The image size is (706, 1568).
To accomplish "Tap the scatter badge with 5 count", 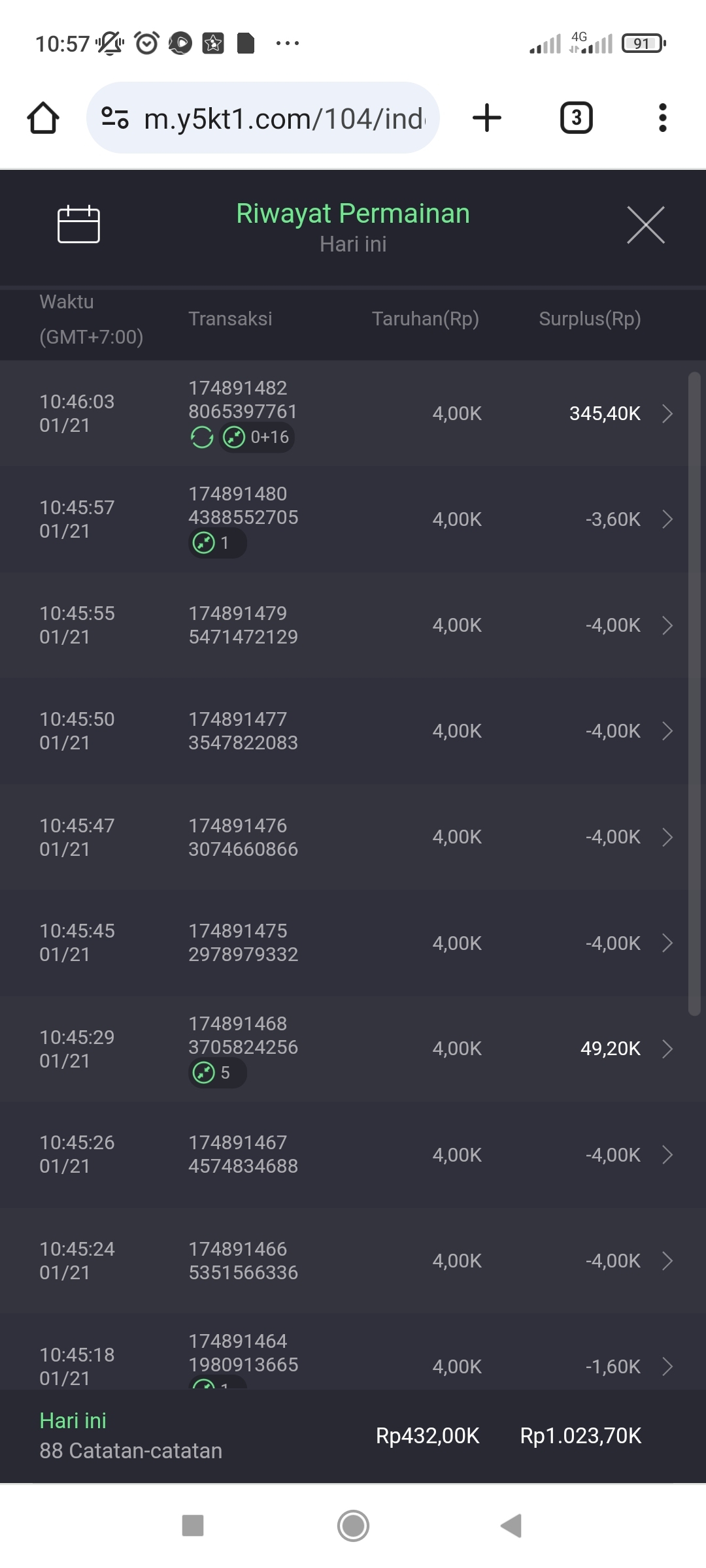I will click(217, 1073).
